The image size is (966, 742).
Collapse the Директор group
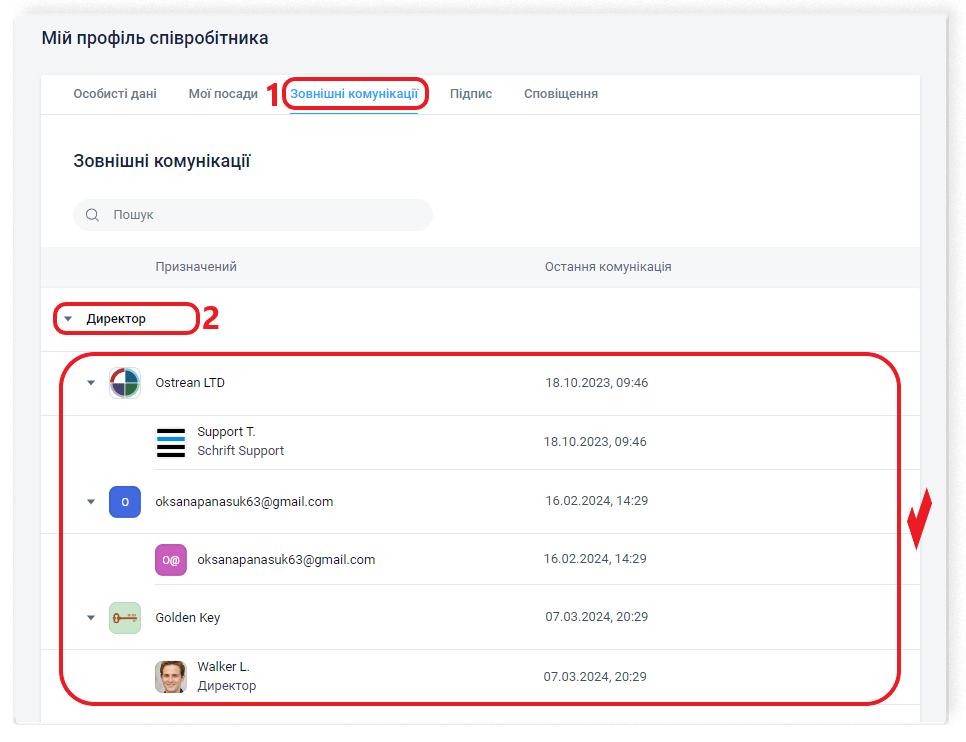click(68, 320)
